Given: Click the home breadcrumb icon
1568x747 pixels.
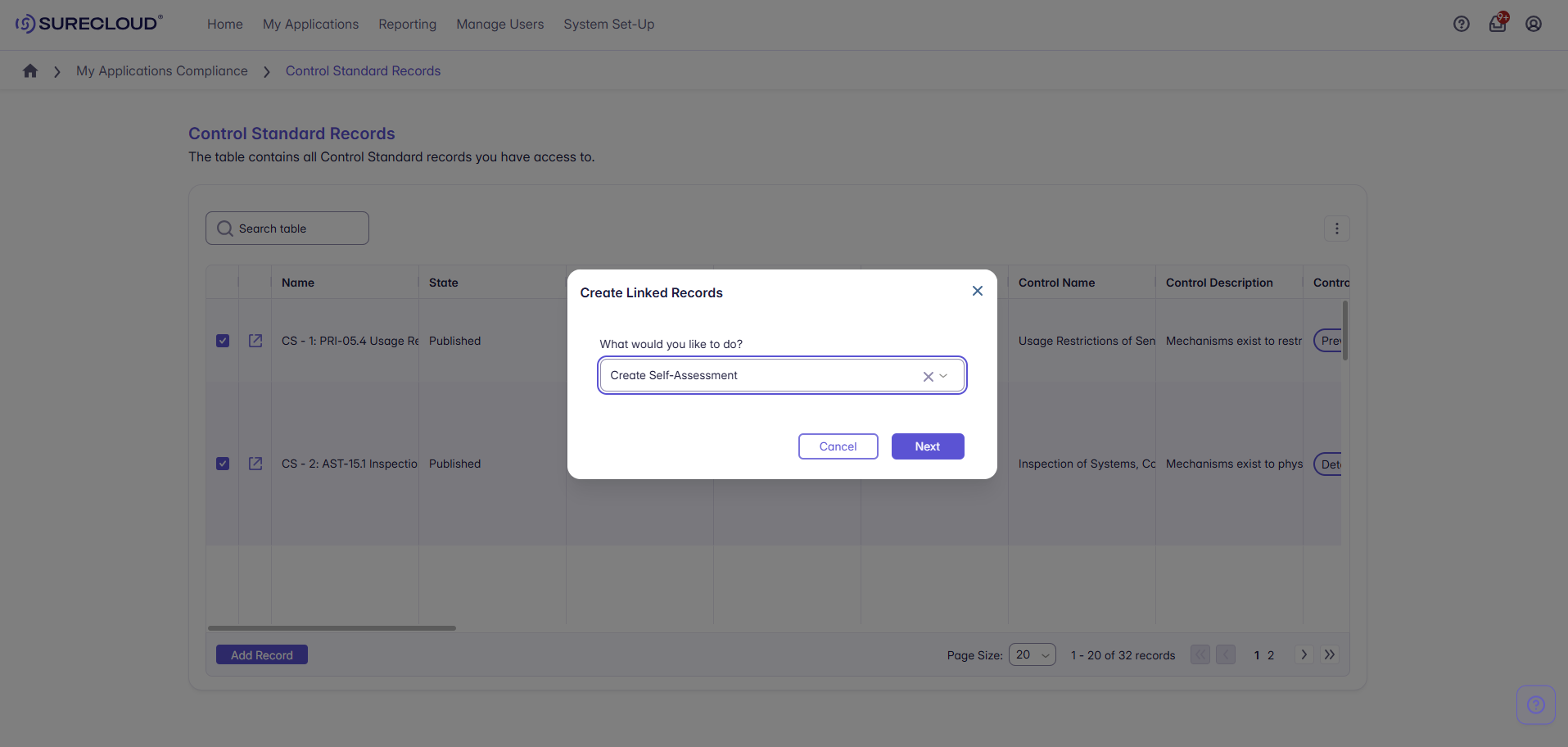Looking at the screenshot, I should [x=30, y=71].
